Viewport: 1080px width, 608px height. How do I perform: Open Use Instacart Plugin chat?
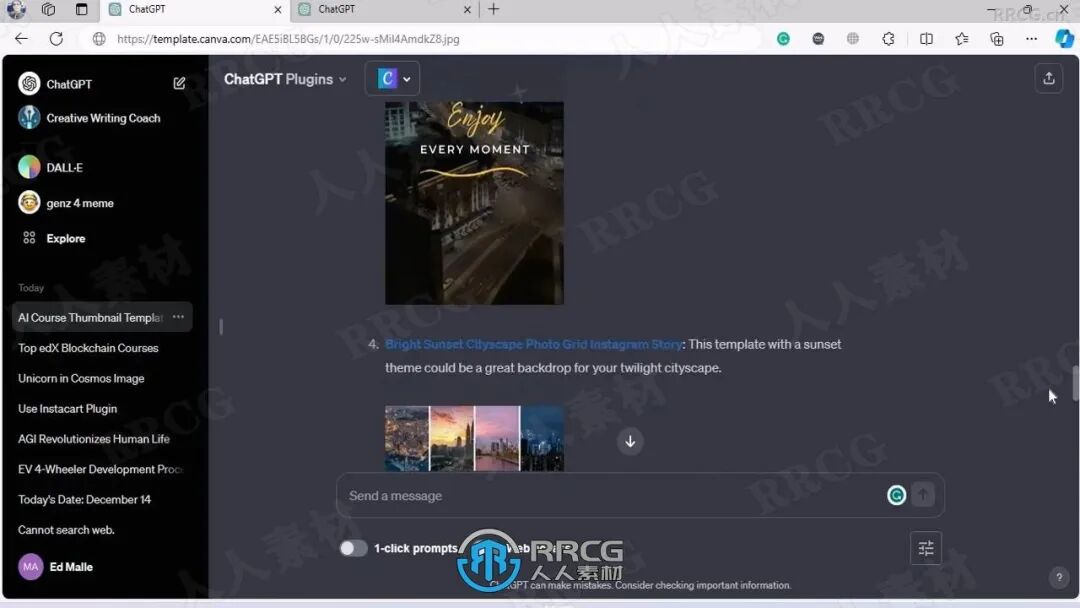(x=68, y=408)
